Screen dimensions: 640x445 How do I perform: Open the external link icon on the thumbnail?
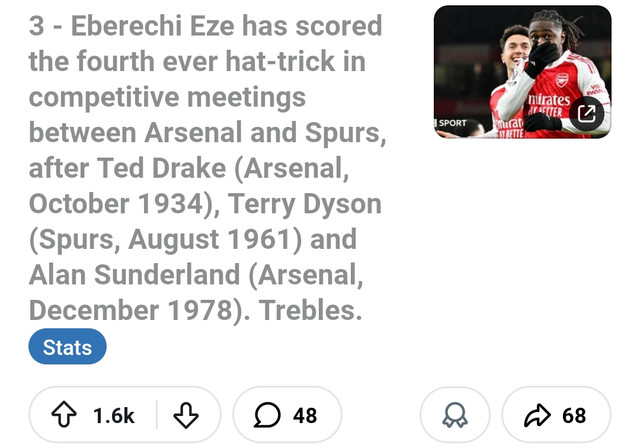[587, 113]
